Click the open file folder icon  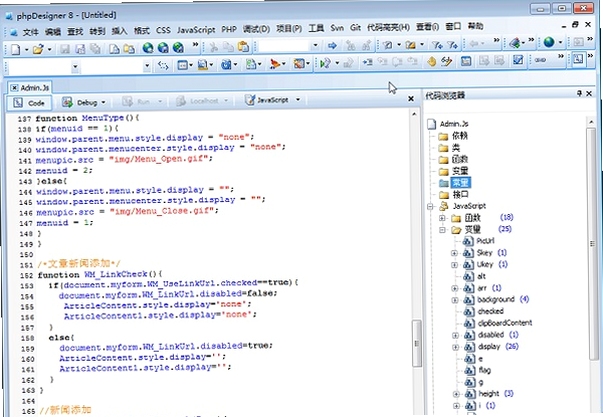[38, 49]
